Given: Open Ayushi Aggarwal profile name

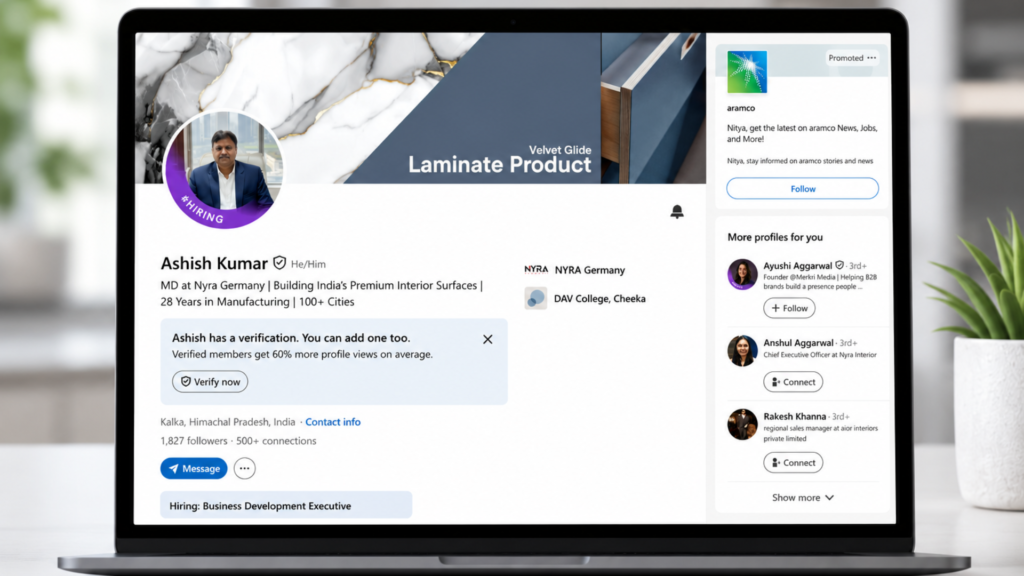Looking at the screenshot, I should coord(797,265).
